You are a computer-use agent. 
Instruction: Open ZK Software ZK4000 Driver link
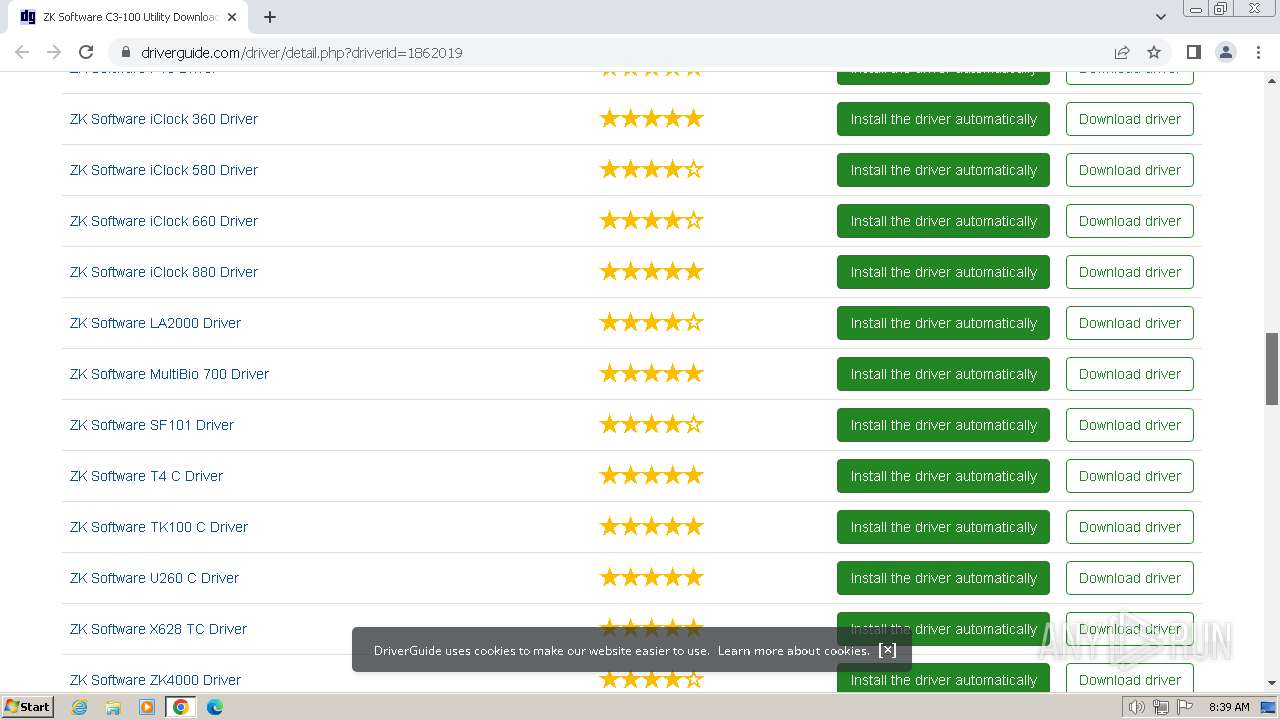click(x=156, y=680)
